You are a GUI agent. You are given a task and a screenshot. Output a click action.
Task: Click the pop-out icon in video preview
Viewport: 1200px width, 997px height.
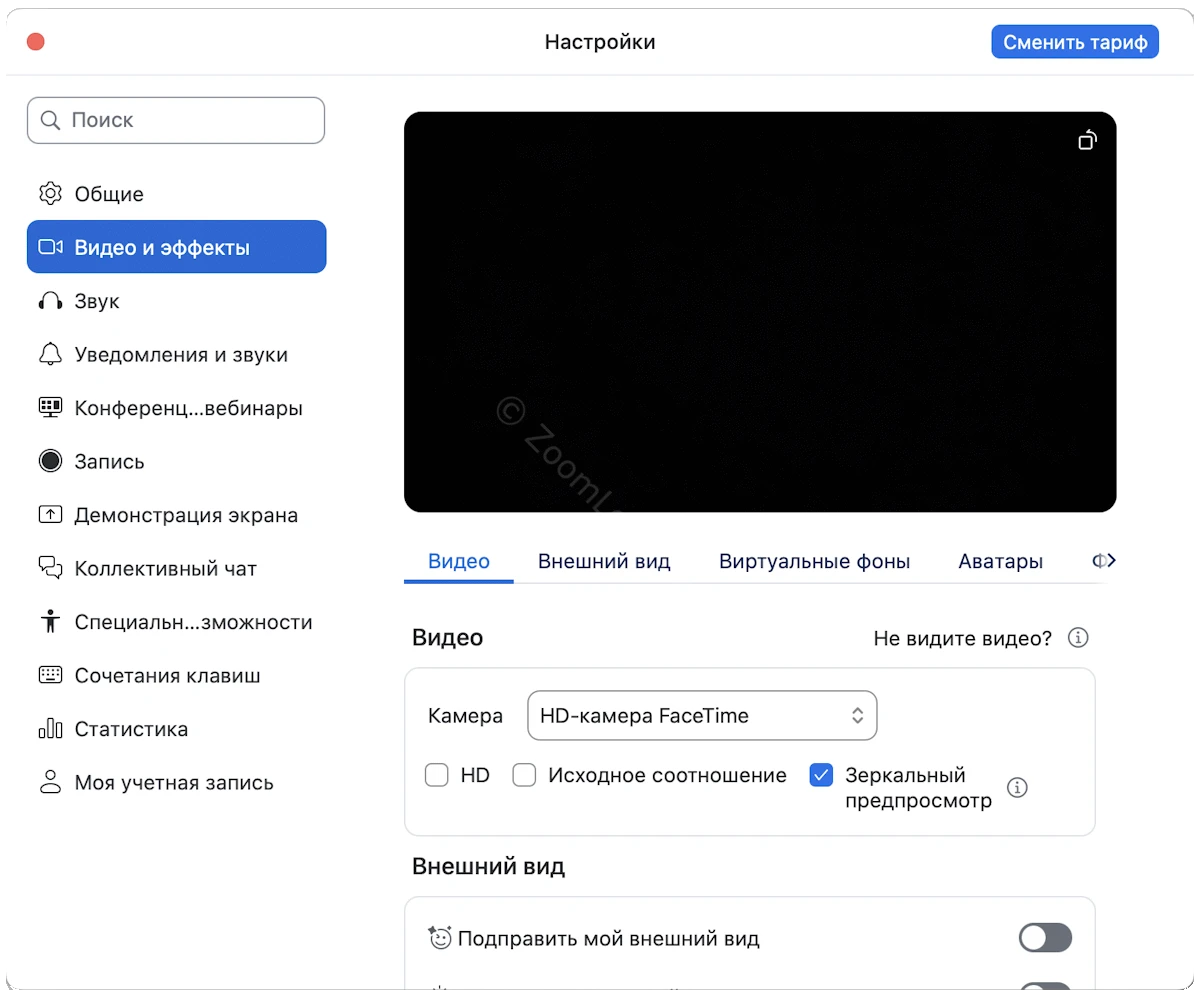1087,140
